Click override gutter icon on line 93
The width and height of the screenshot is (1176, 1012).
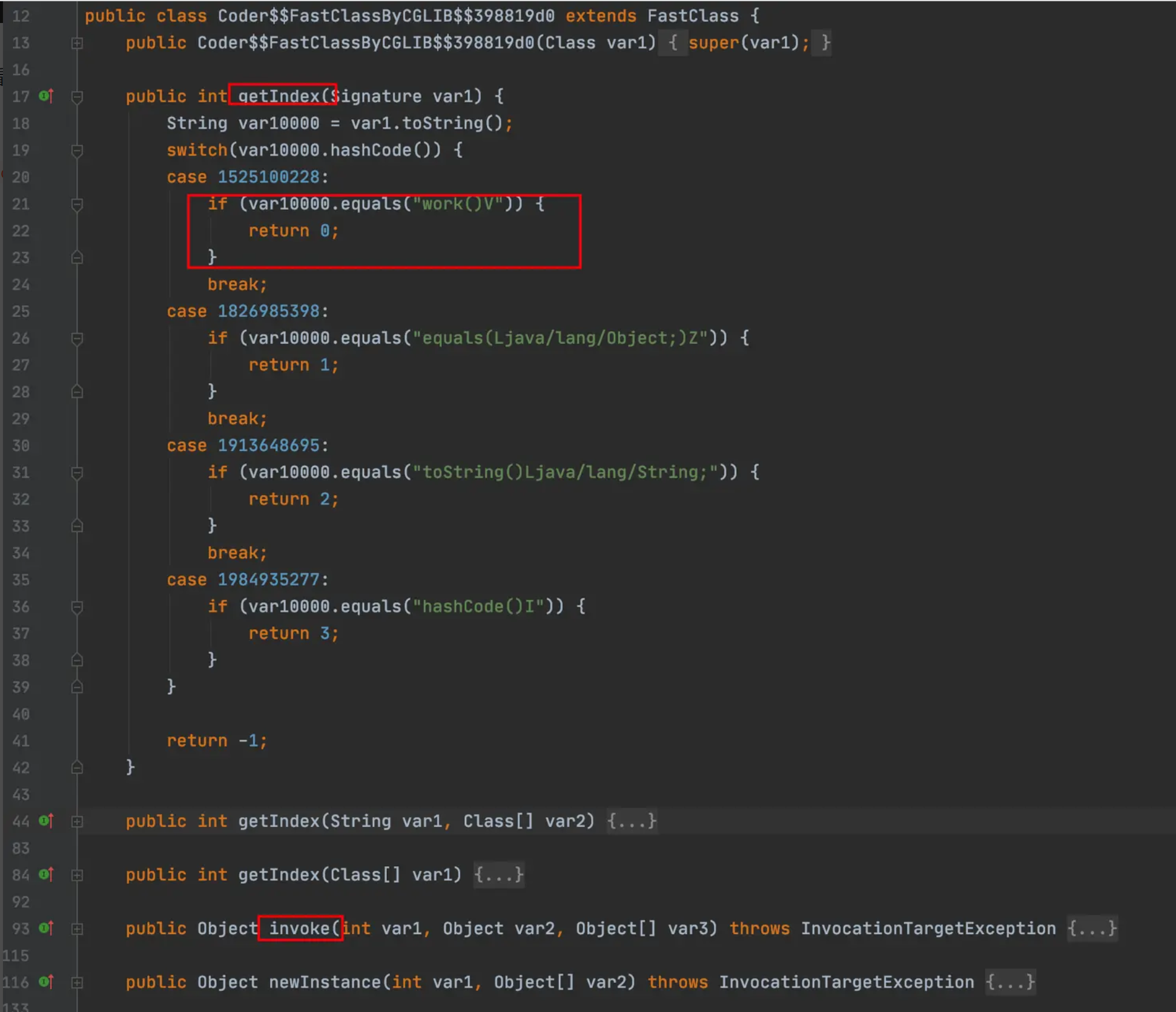pyautogui.click(x=46, y=927)
